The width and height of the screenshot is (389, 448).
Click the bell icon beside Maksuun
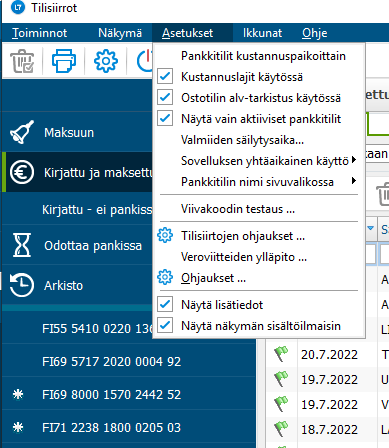click(22, 132)
